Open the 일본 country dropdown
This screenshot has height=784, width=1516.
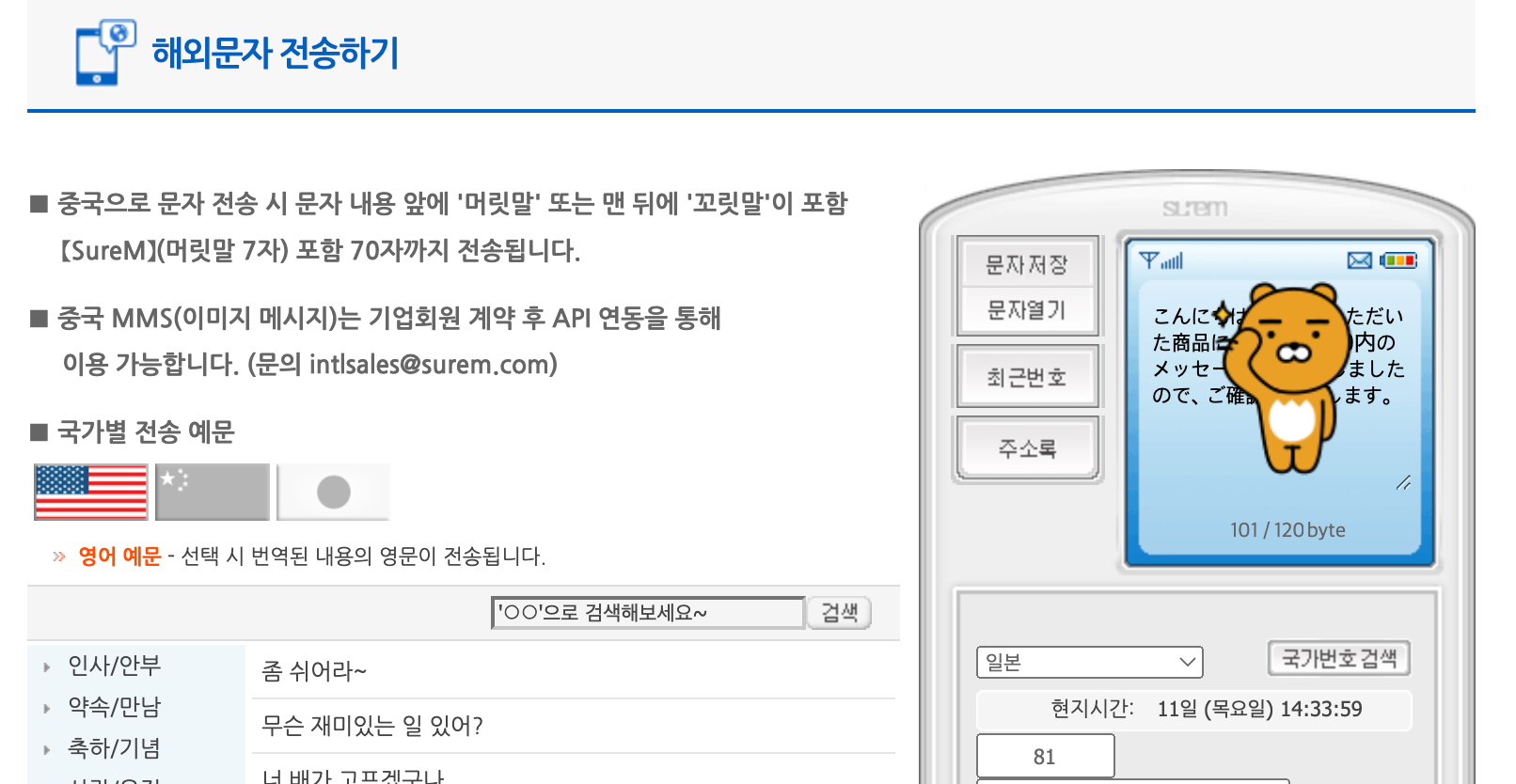coord(1090,662)
